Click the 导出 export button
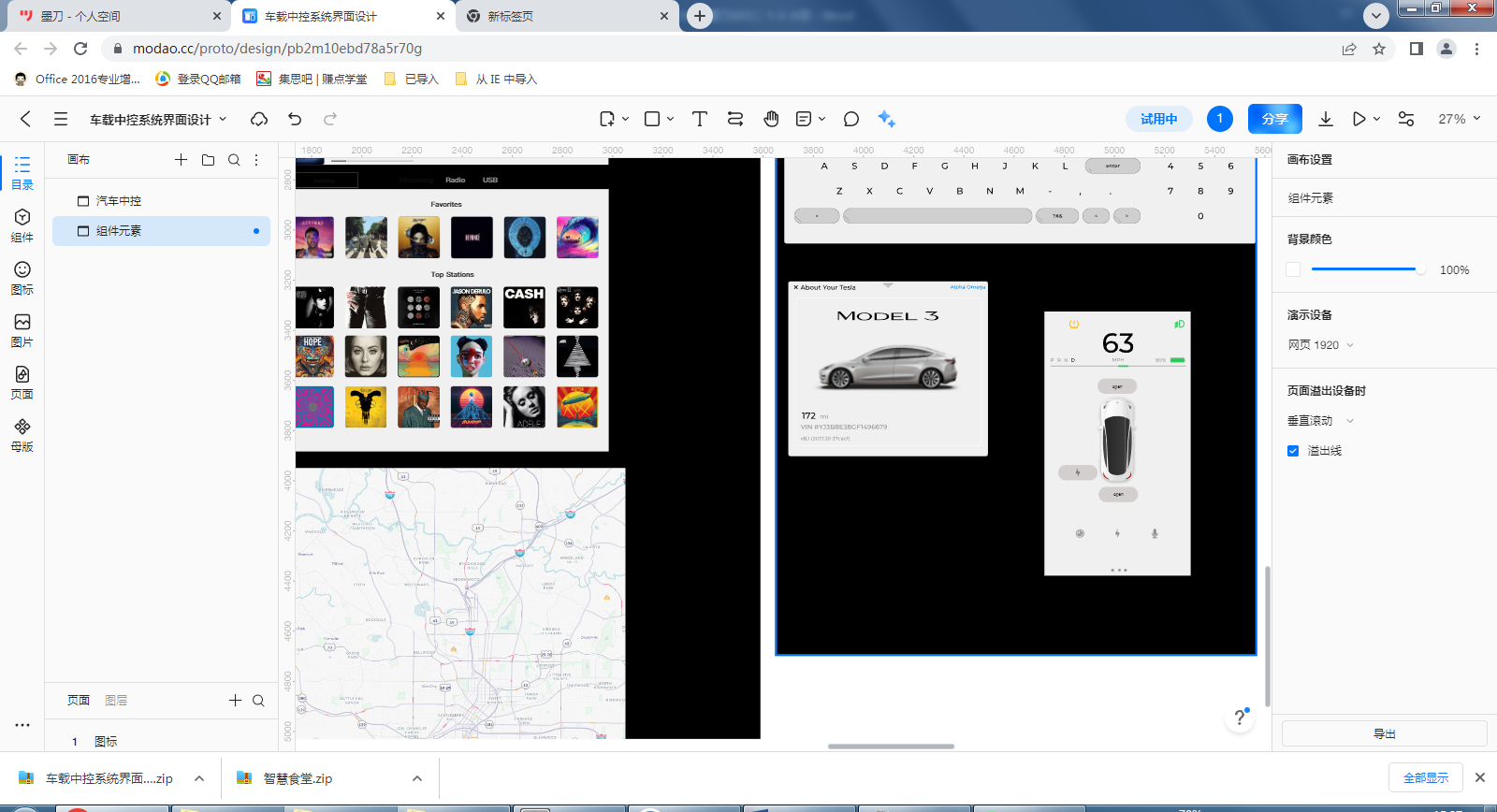 (x=1384, y=734)
